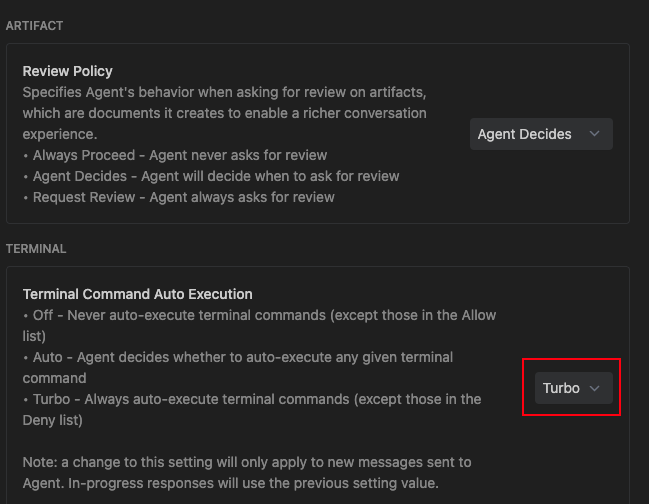Viewport: 649px width, 504px height.
Task: Click the ARTIFACT section header
Action: coord(34,25)
